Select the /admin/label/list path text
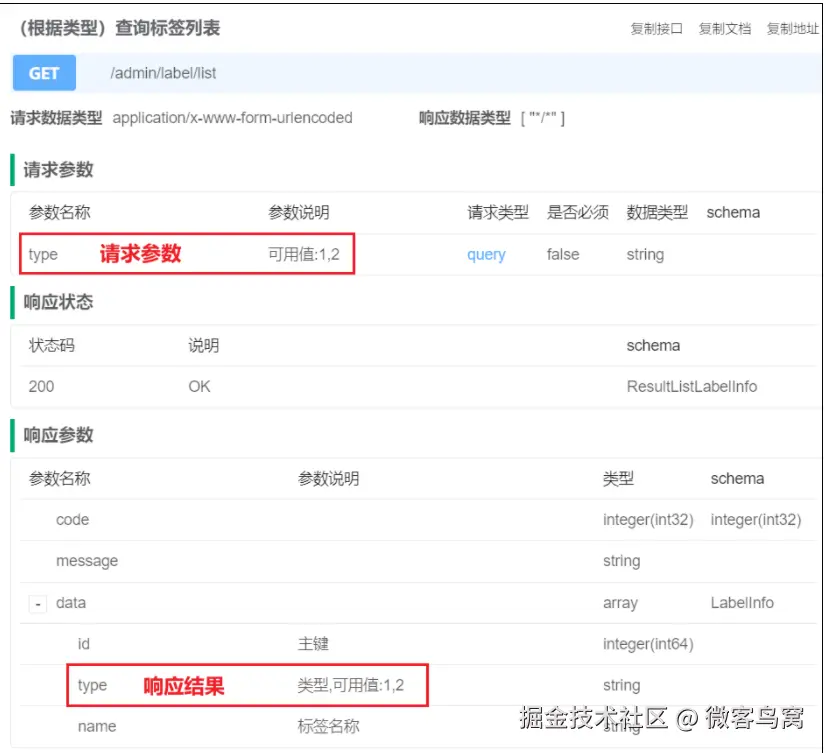This screenshot has height=753, width=826. 163,73
